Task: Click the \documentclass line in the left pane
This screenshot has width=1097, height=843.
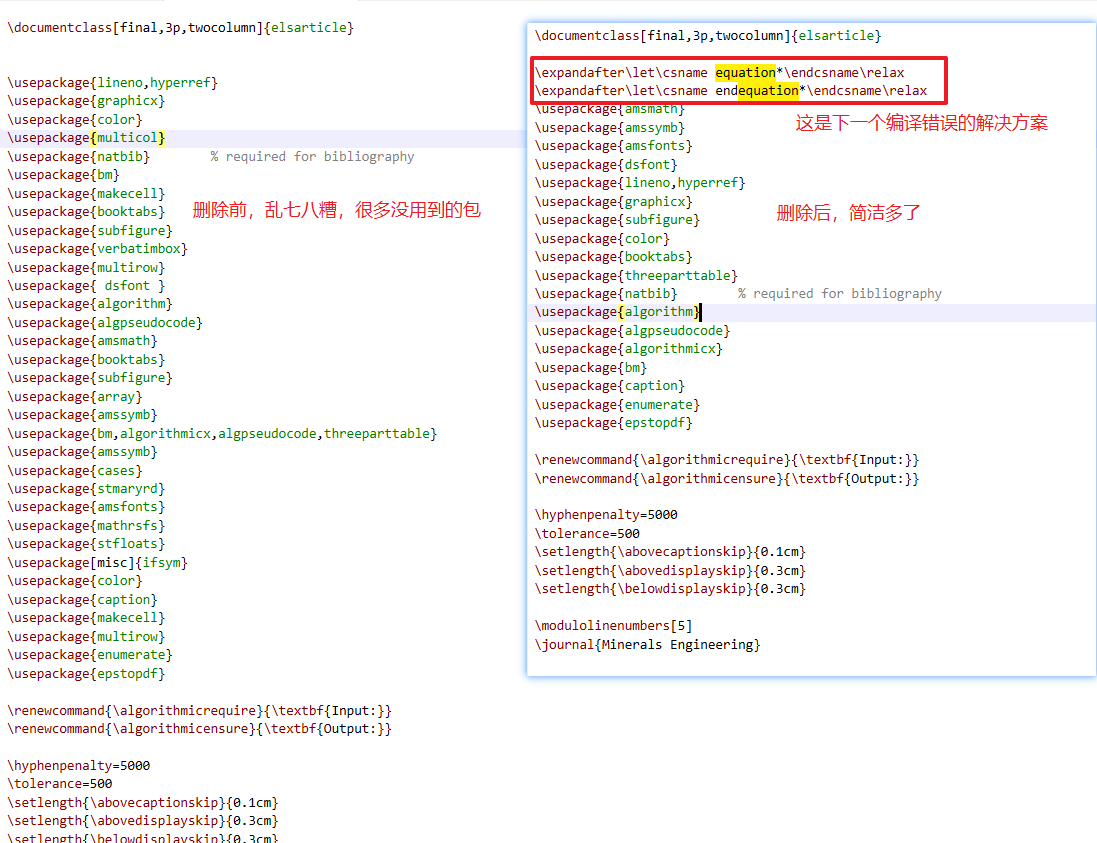Action: pos(181,28)
